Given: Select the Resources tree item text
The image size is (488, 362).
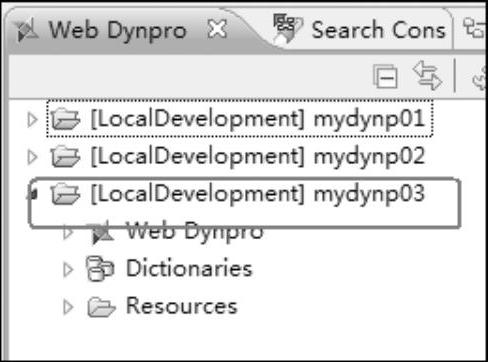Looking at the screenshot, I should click(x=182, y=306).
